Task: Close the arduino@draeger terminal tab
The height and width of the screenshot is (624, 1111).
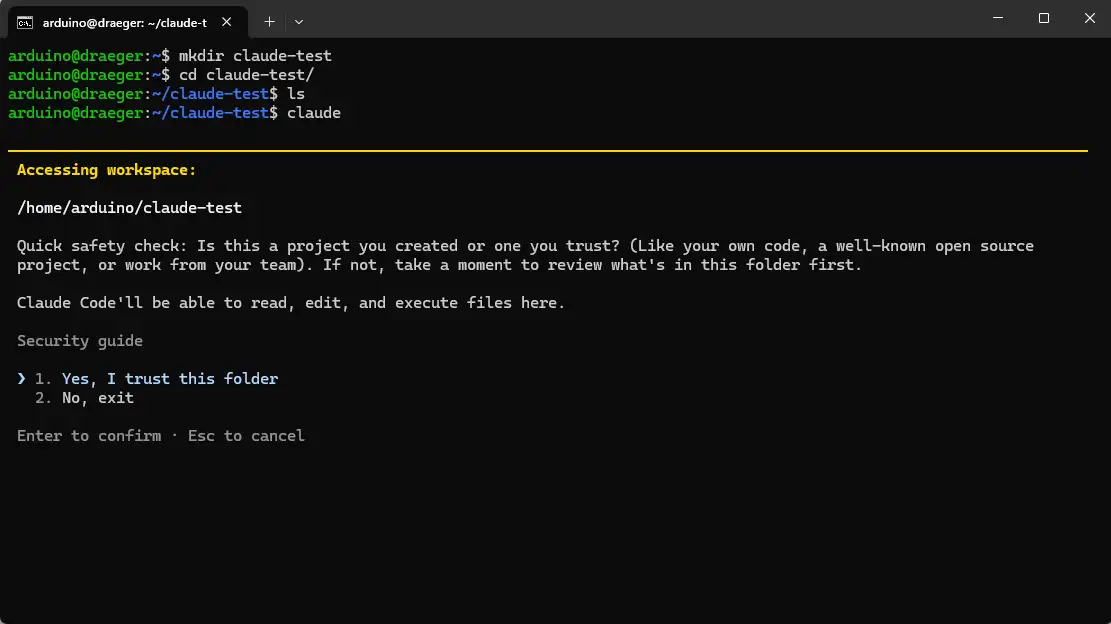Action: 227,22
